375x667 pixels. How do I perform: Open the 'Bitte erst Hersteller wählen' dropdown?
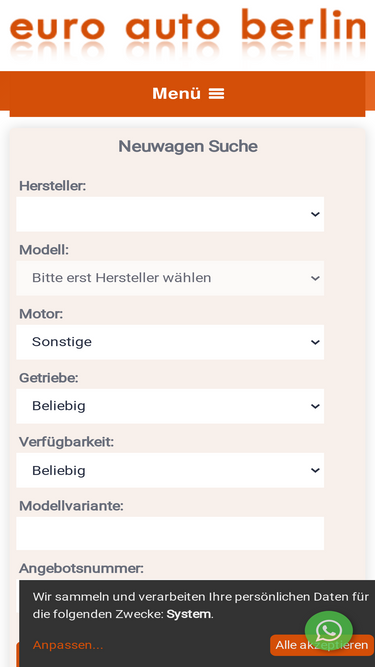[x=170, y=278]
